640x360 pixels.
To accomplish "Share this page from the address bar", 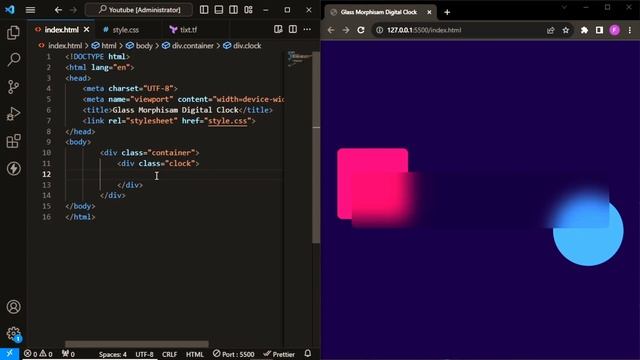I will tap(550, 30).
